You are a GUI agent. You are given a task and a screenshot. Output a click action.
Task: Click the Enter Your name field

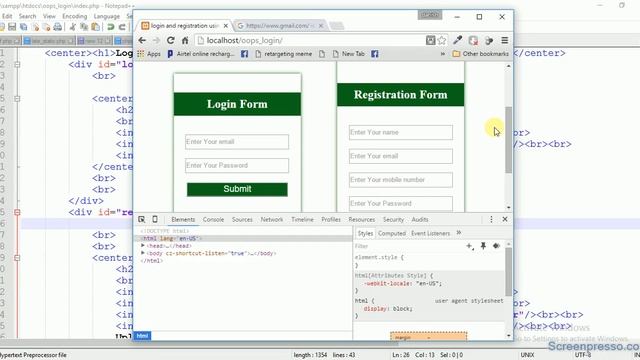(401, 132)
